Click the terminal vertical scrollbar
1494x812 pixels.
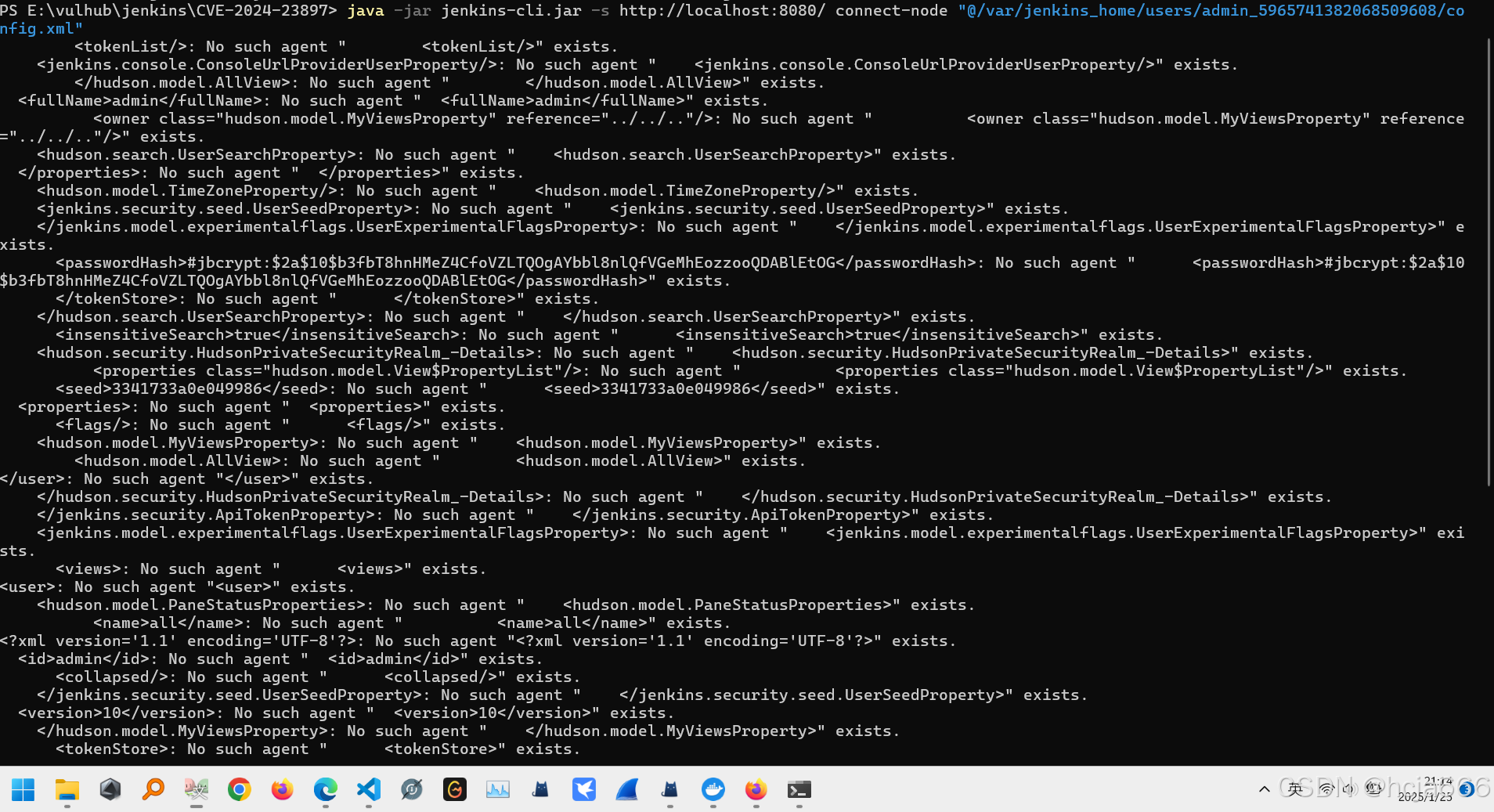pyautogui.click(x=1489, y=262)
